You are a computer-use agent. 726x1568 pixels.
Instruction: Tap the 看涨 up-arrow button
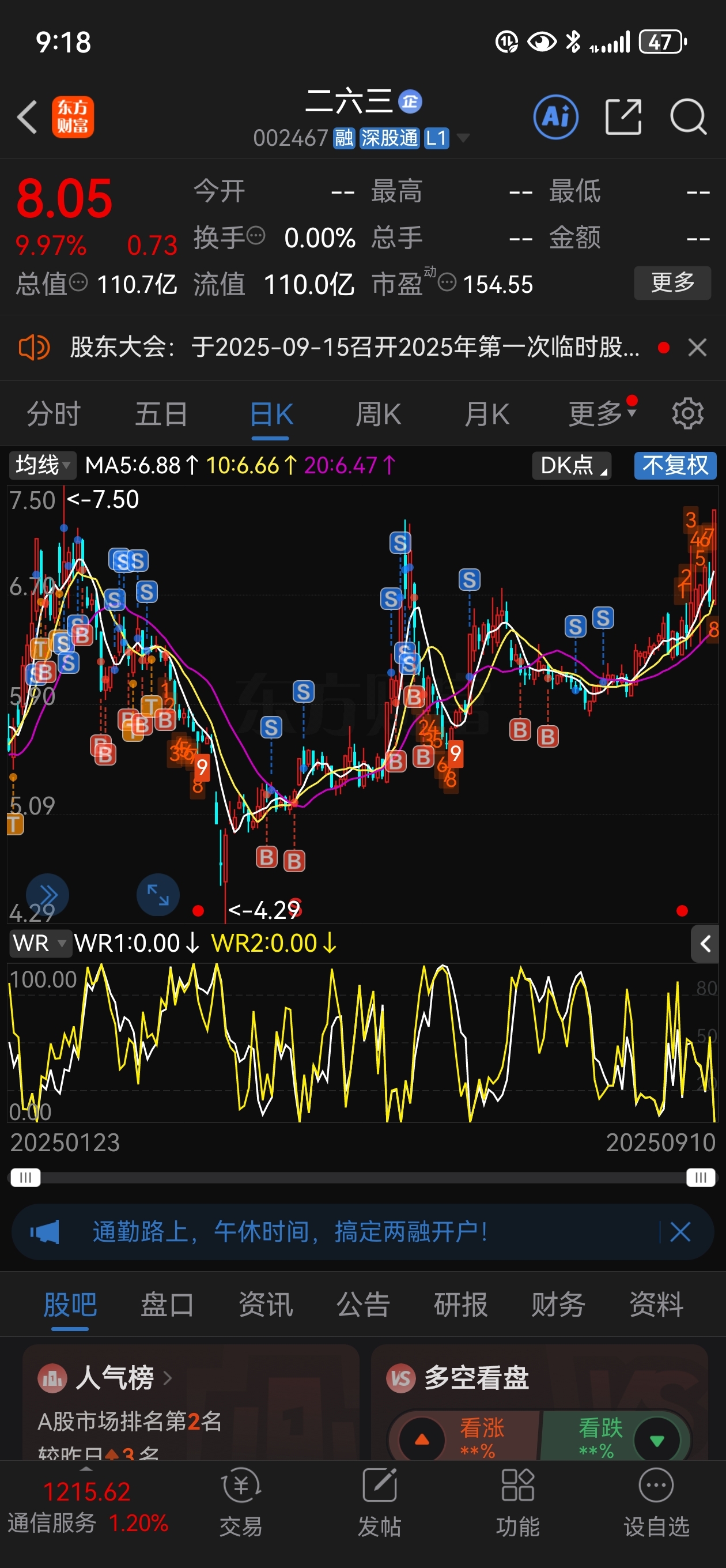pos(422,1440)
